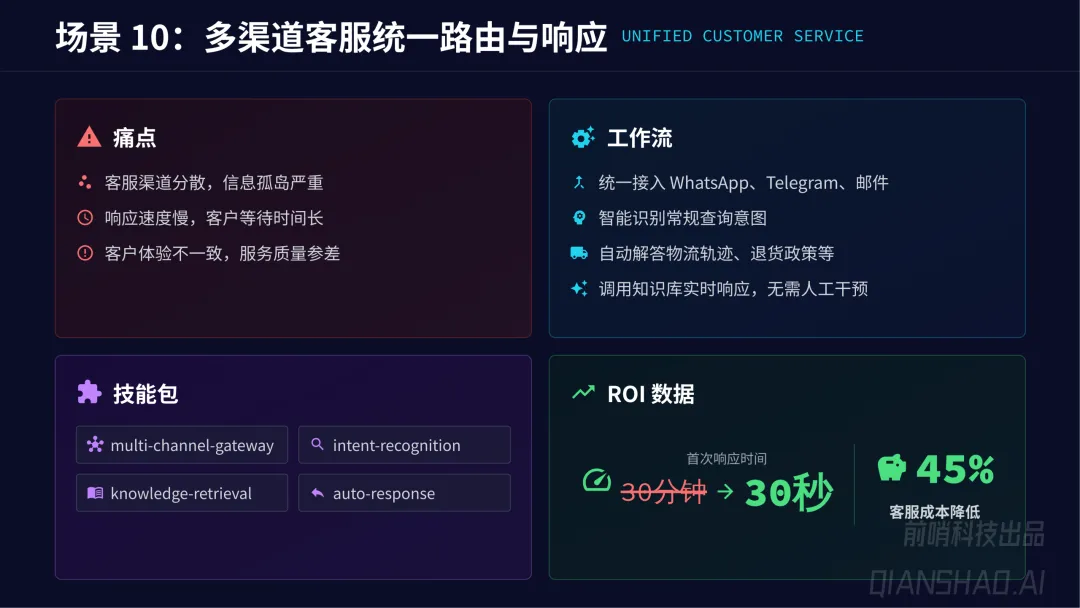Screen dimensions: 1080x608
Task: Click the exclamation circle icon by 客户体验不一致
Action: 85,253
